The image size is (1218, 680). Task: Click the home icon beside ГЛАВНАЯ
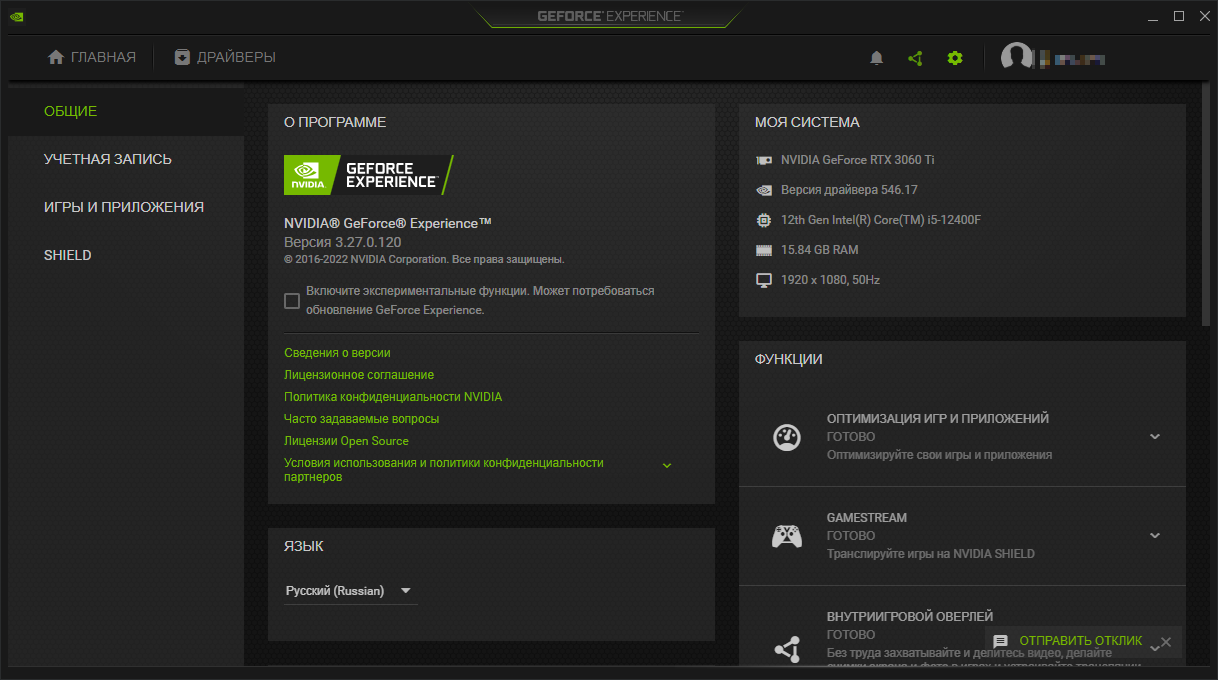pyautogui.click(x=56, y=57)
